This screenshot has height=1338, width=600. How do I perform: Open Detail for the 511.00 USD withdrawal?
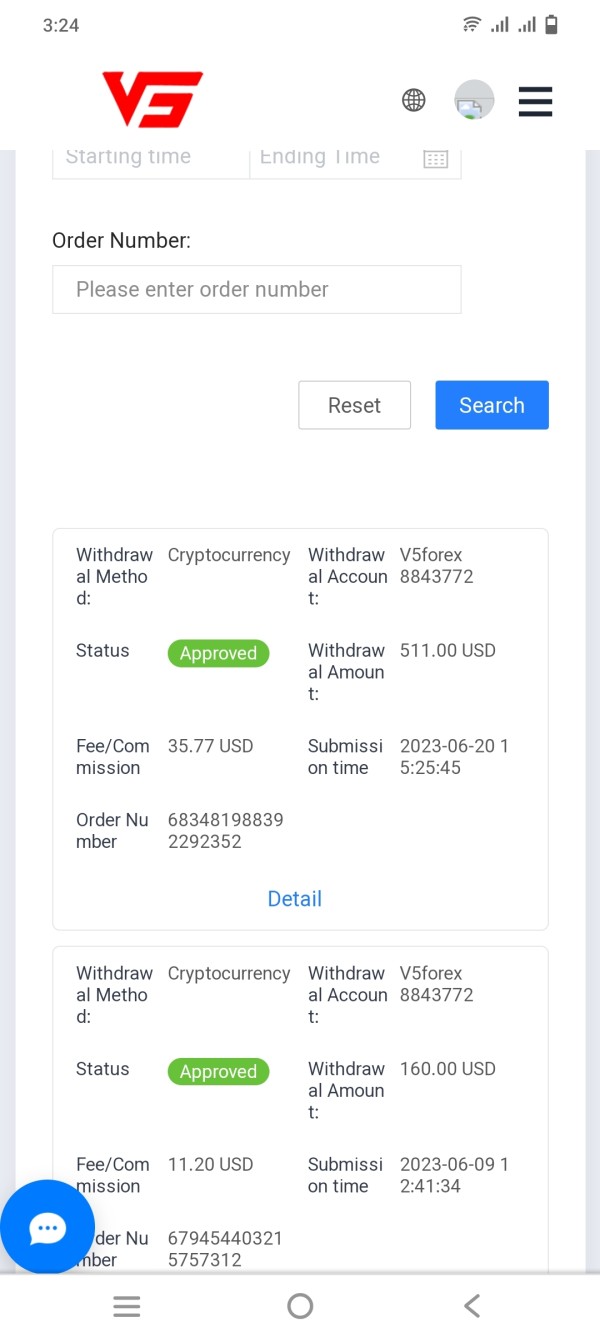point(294,899)
